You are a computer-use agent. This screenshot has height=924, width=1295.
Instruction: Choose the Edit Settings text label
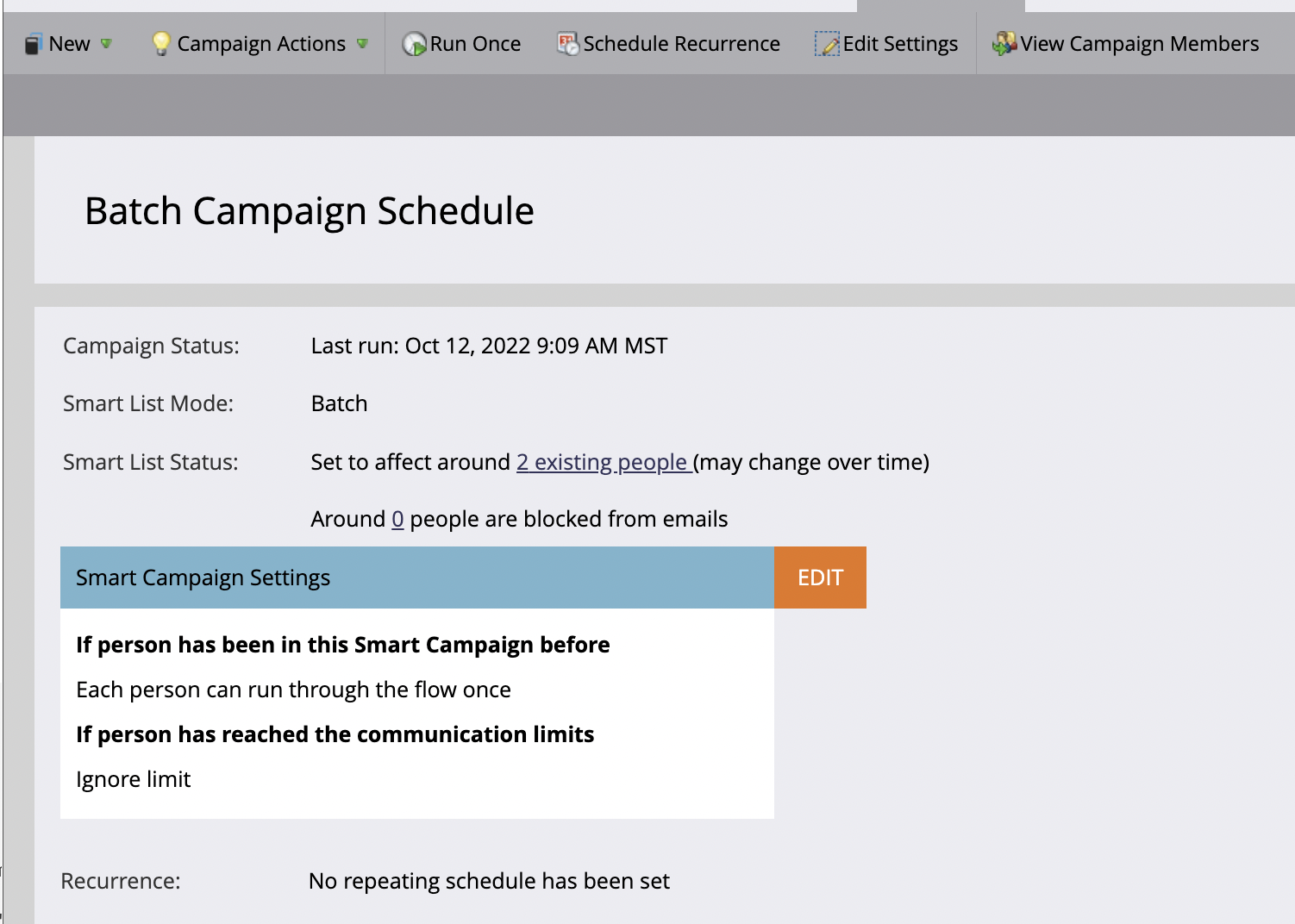[900, 44]
